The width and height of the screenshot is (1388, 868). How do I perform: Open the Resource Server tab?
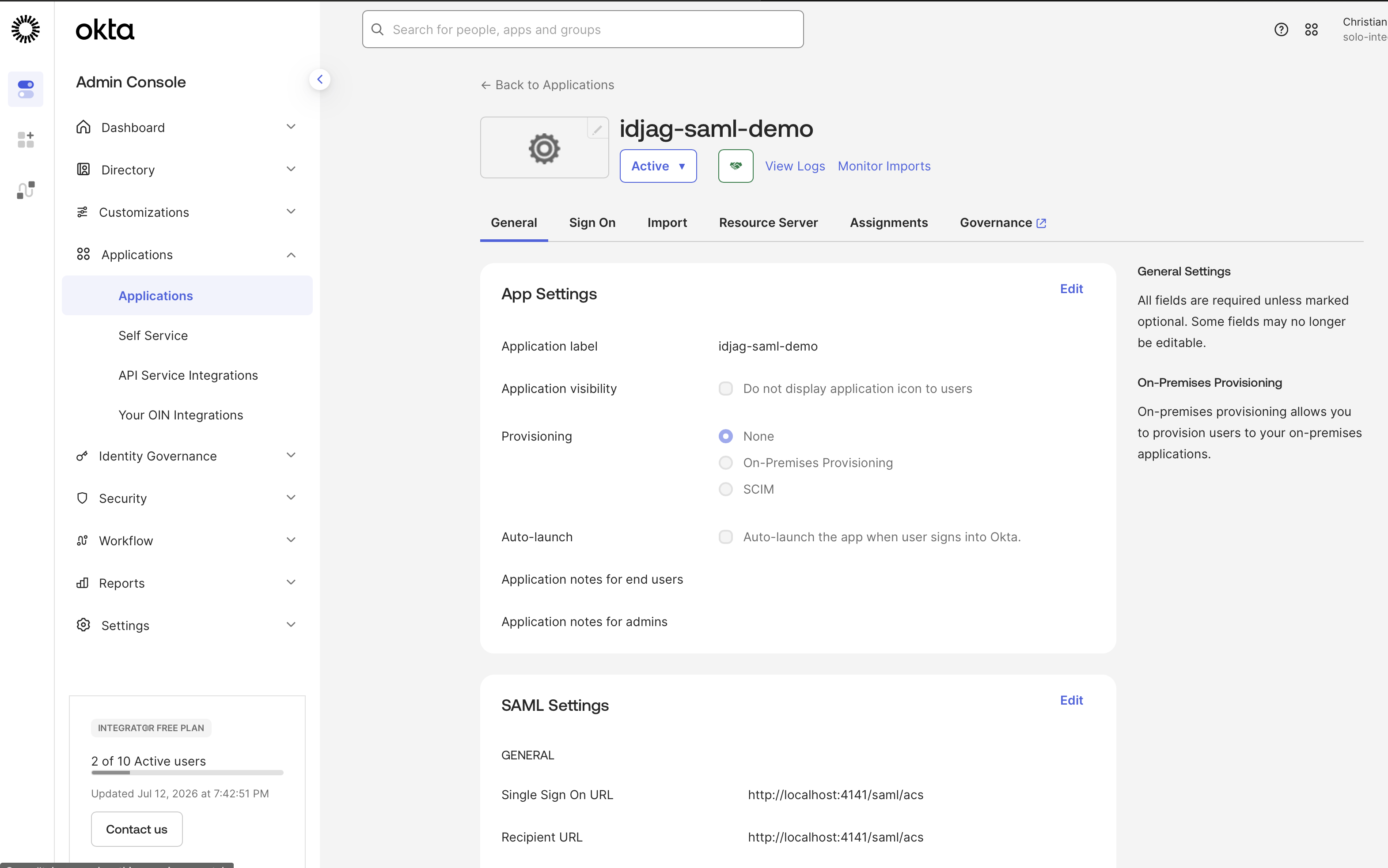(x=768, y=223)
